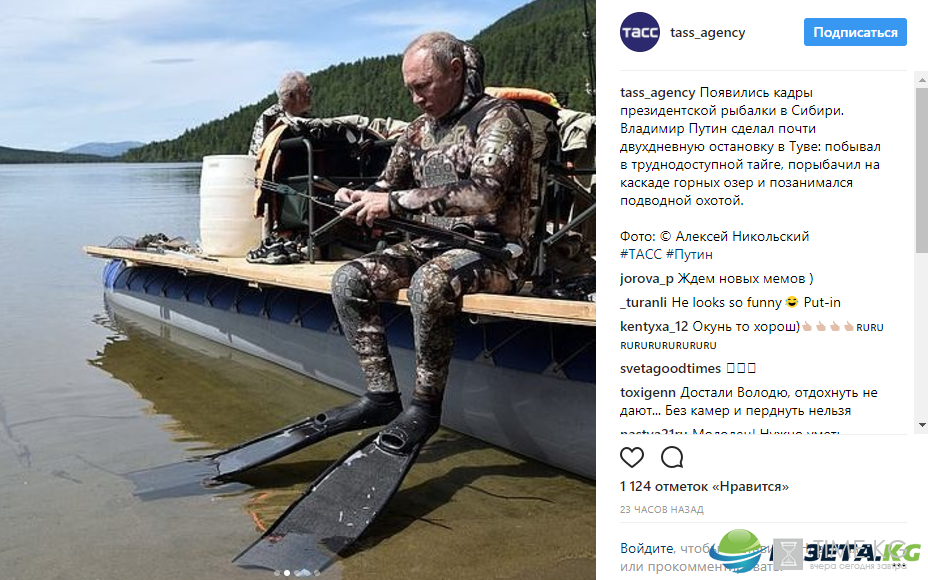Click the Подписаться follow button

tap(855, 32)
